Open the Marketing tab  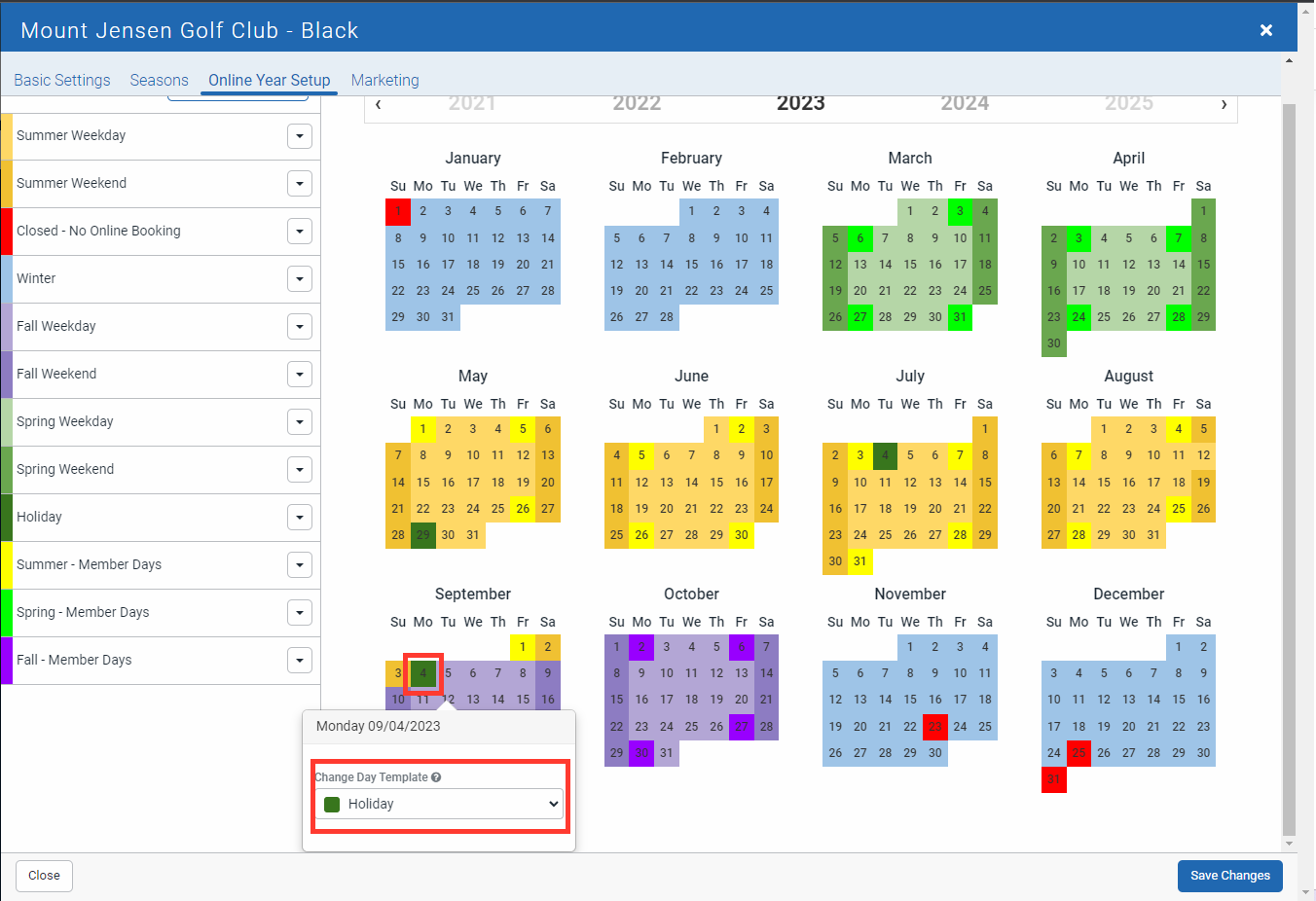tap(384, 80)
